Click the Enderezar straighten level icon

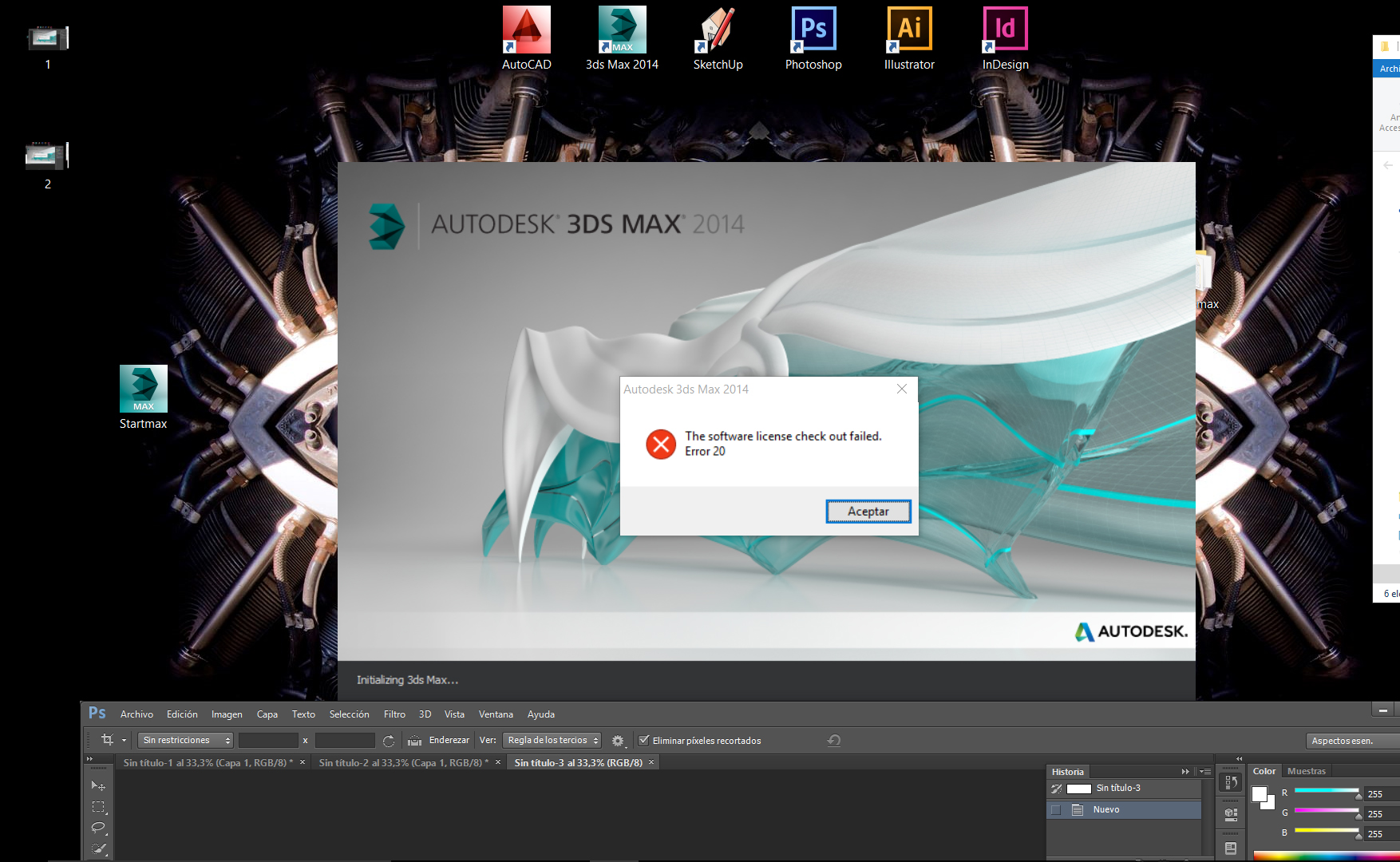[x=414, y=741]
